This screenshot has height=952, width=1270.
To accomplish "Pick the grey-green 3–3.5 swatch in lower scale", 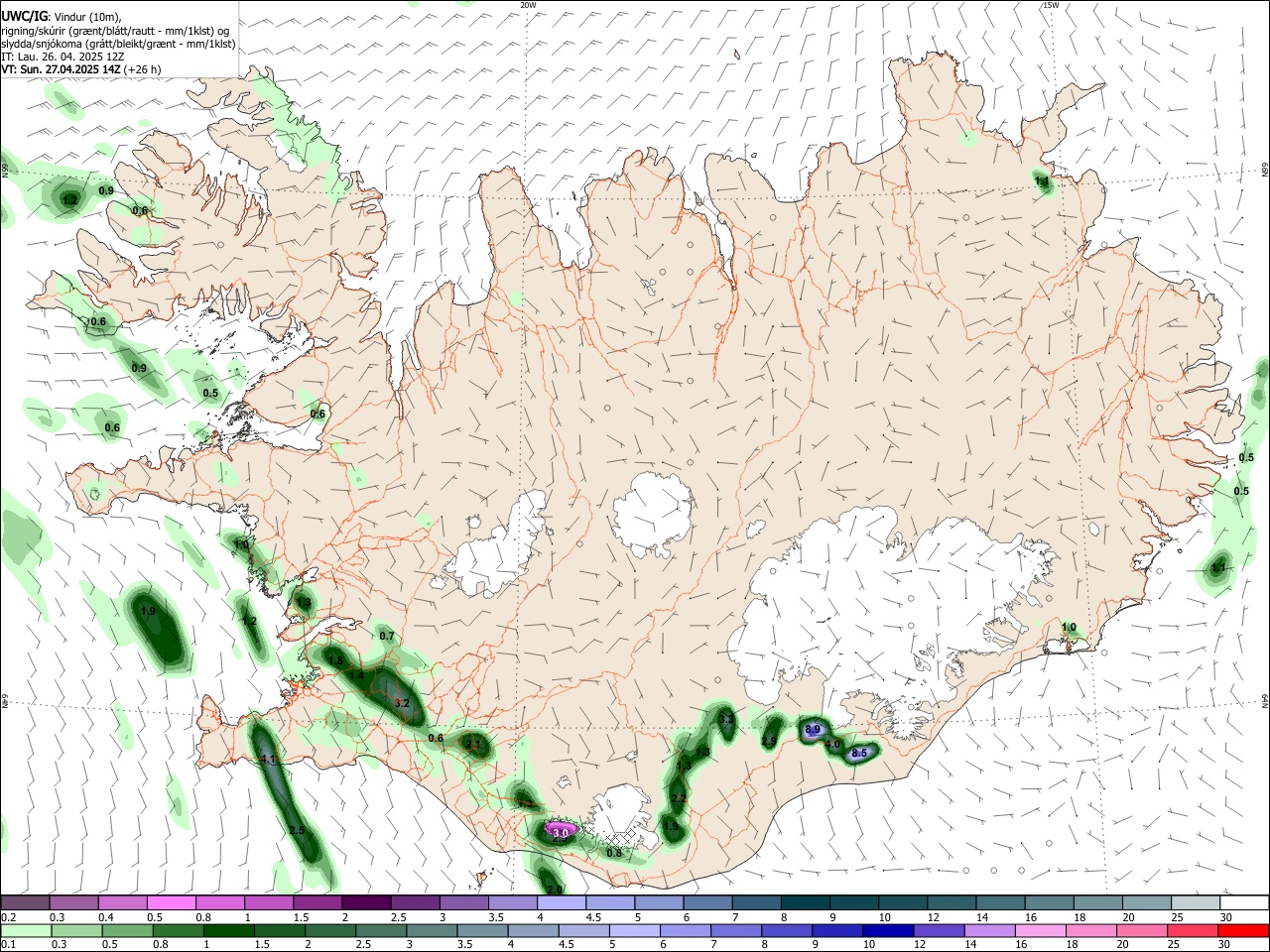I will 432,930.
